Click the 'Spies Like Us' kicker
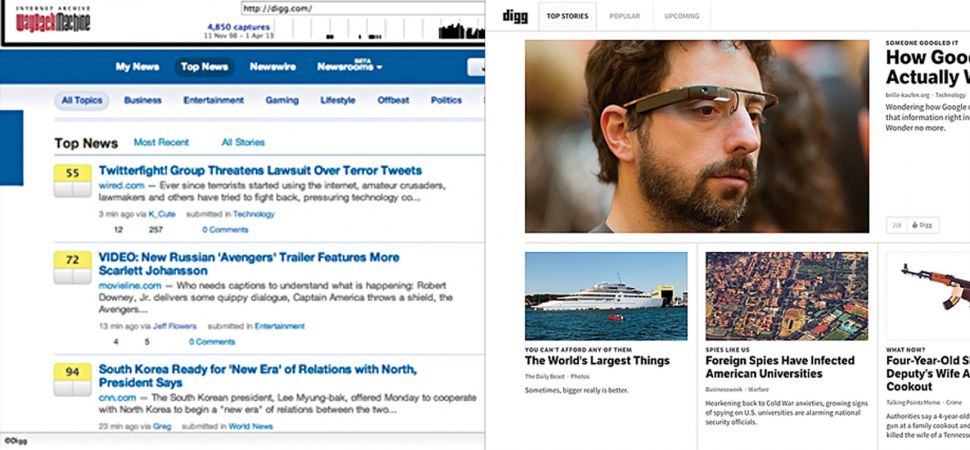This screenshot has width=970, height=450. [728, 350]
